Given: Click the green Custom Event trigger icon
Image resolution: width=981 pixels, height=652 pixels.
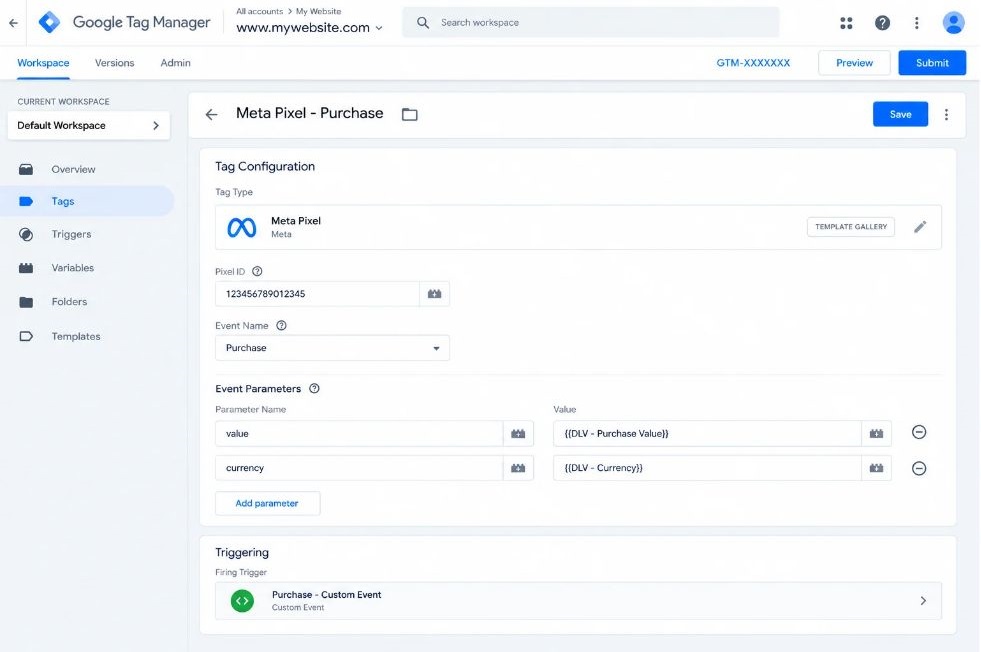Looking at the screenshot, I should coord(242,601).
